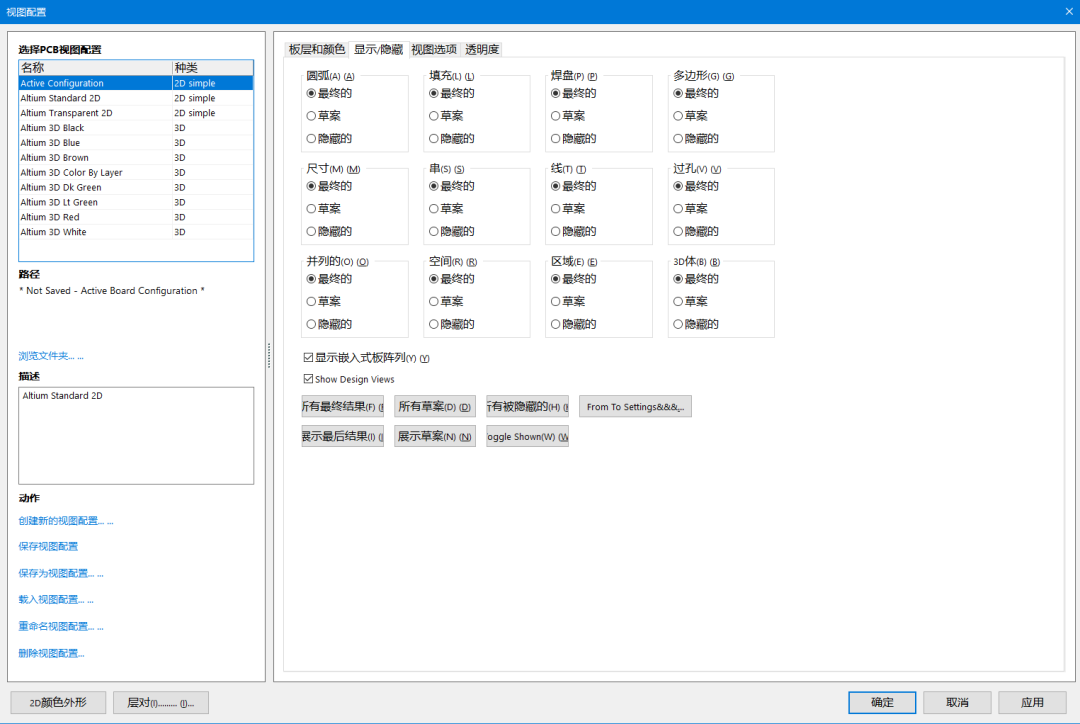Choose 隐藏的 option for 焊盘
This screenshot has width=1080, height=724.
(556, 139)
